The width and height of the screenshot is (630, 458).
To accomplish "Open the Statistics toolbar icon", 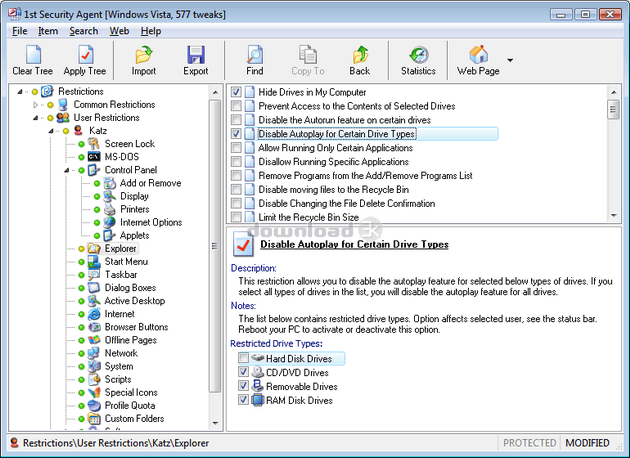I will 418,55.
